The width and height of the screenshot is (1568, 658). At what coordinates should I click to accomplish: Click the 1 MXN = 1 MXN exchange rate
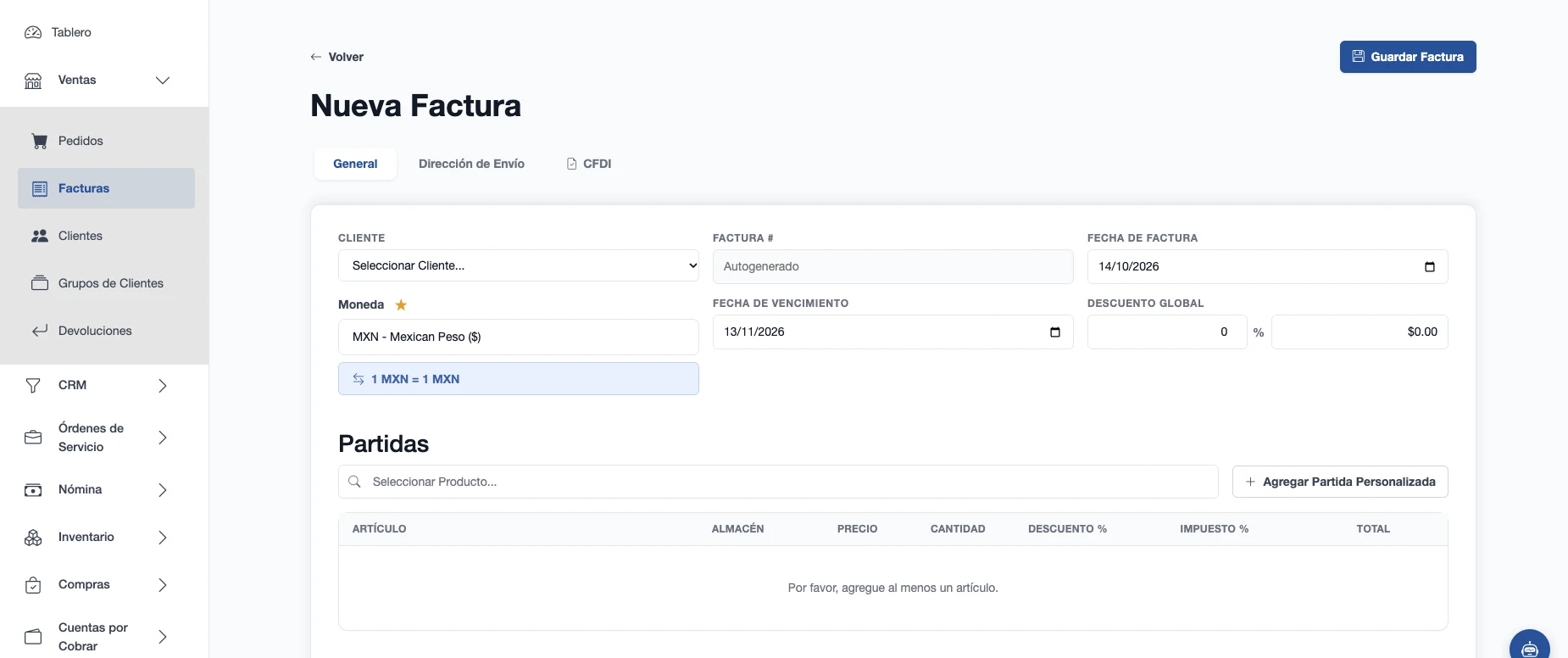tap(519, 379)
